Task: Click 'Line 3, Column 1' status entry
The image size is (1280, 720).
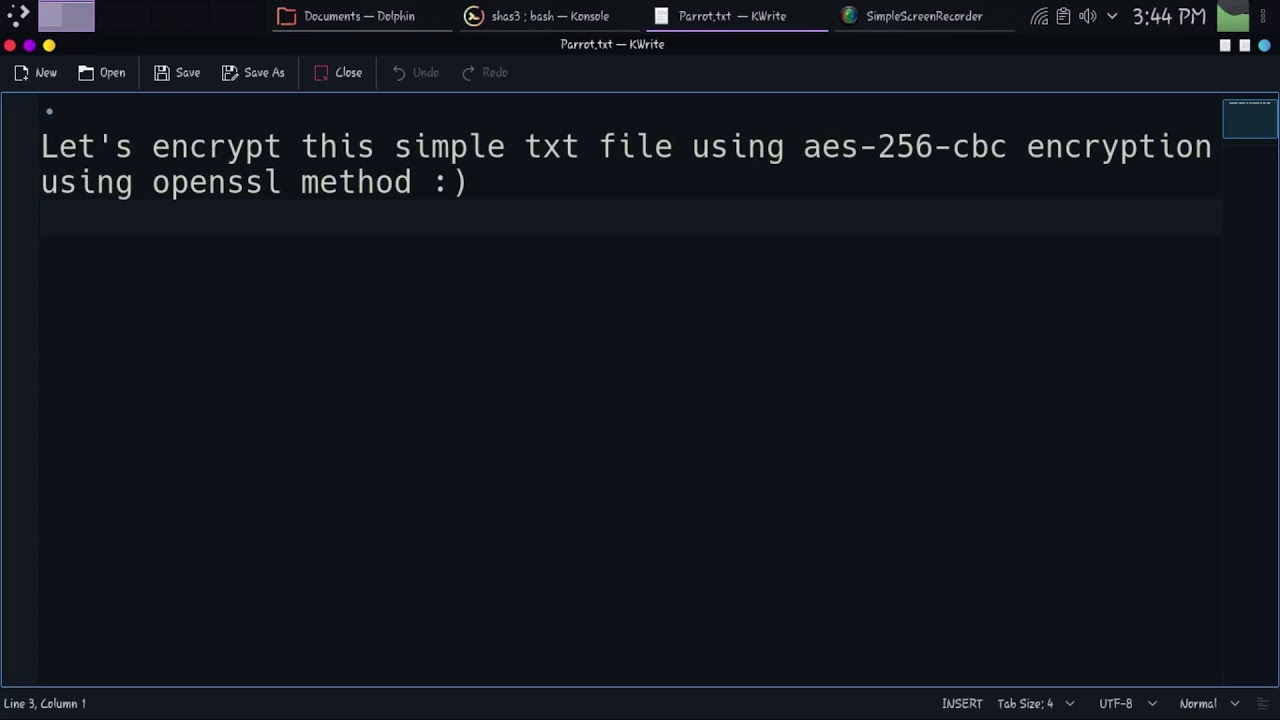Action: coord(45,704)
